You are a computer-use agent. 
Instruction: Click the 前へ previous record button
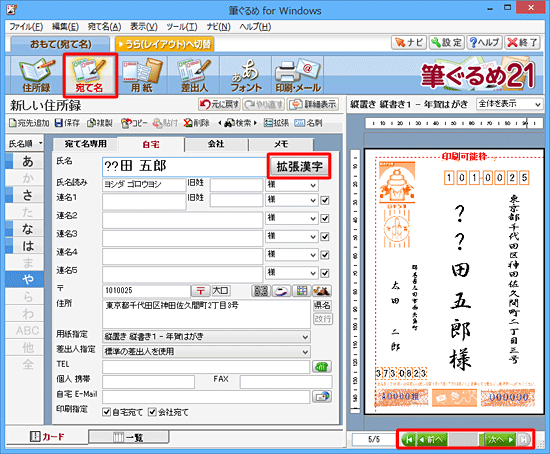432,439
